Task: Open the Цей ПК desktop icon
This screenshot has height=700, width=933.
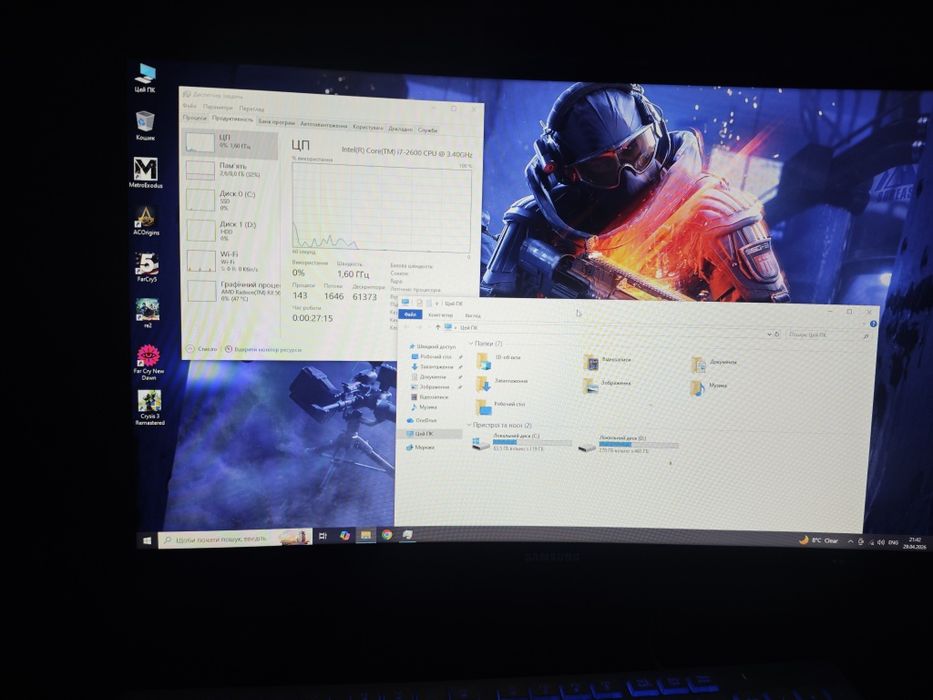Action: [145, 78]
